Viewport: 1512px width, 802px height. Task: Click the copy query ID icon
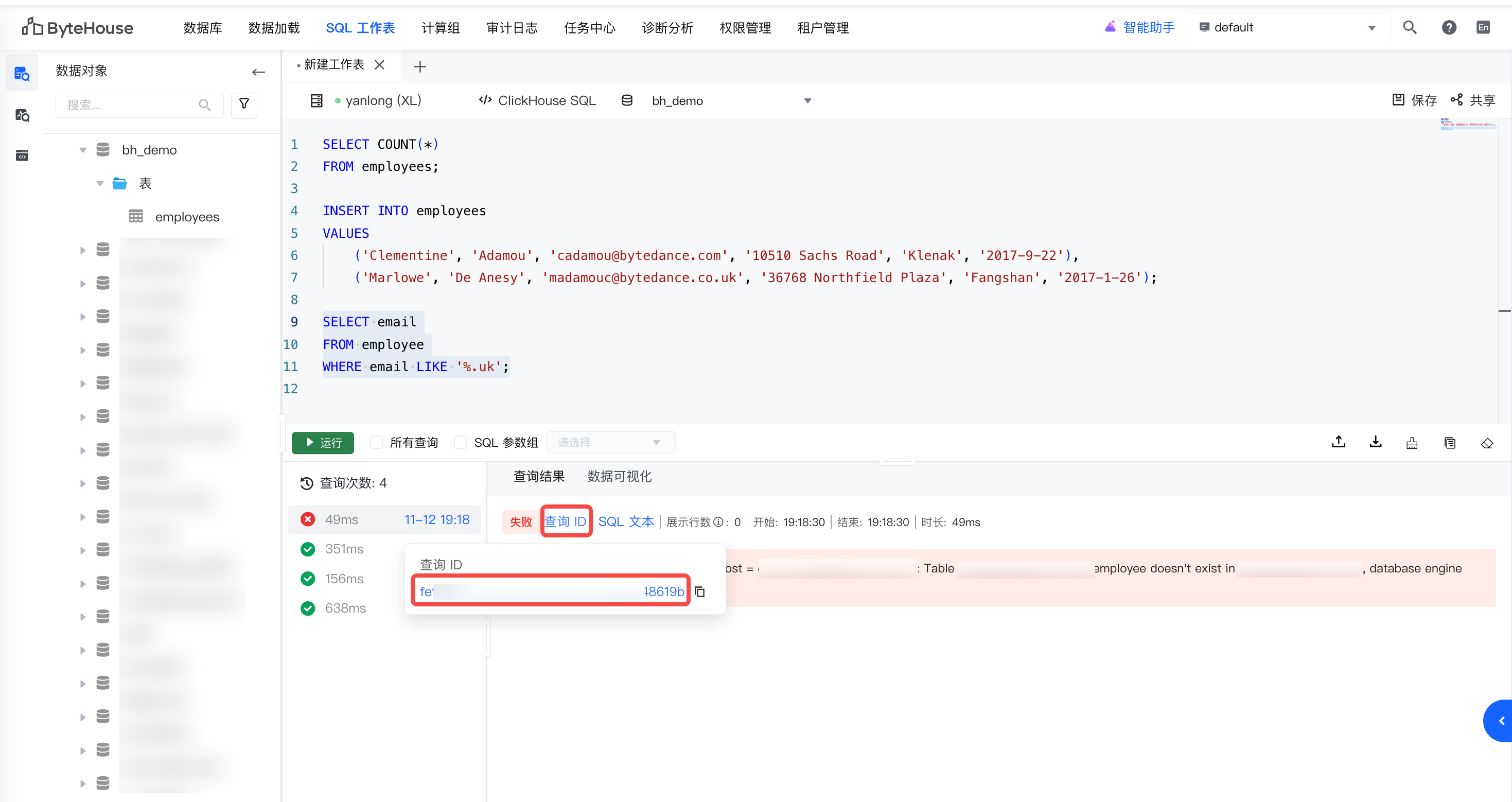700,591
